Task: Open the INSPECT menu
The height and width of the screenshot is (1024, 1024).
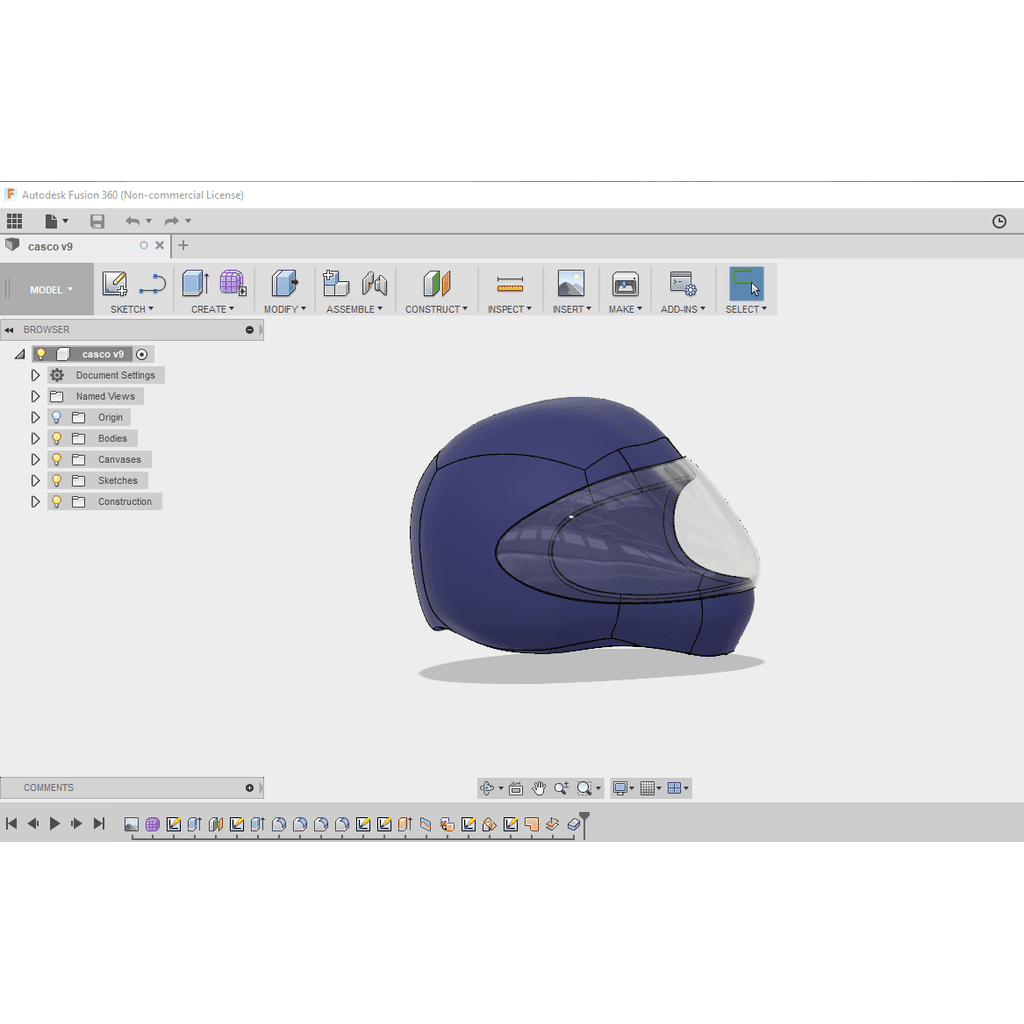Action: coord(509,310)
